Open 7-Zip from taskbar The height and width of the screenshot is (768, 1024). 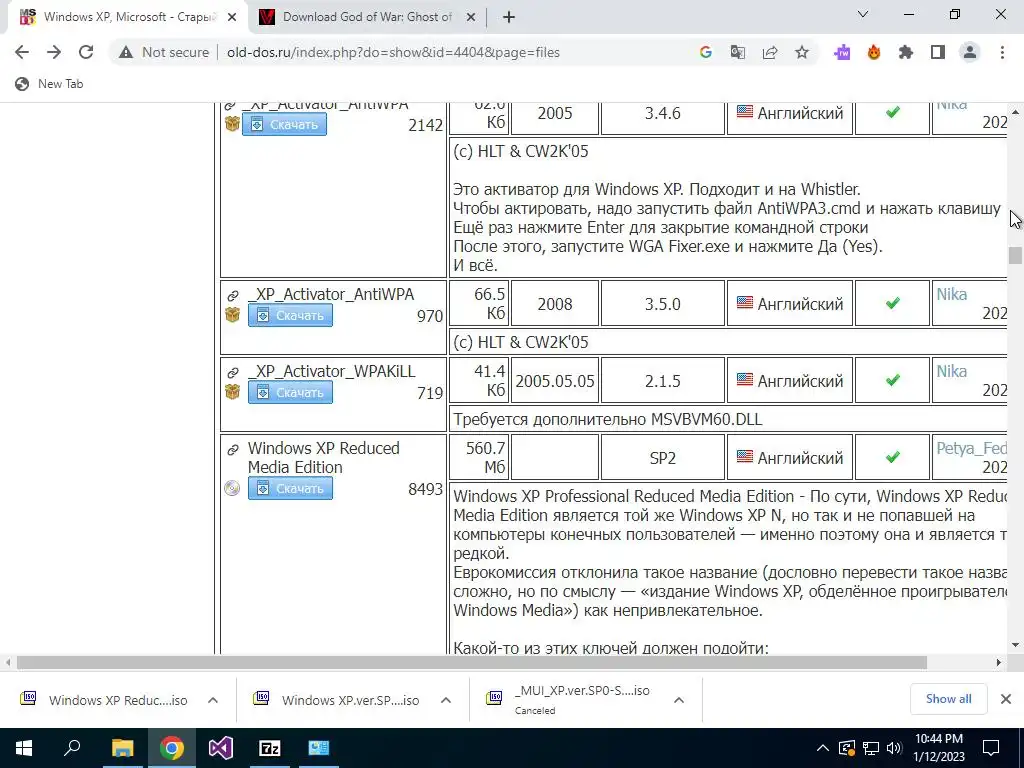click(x=270, y=748)
